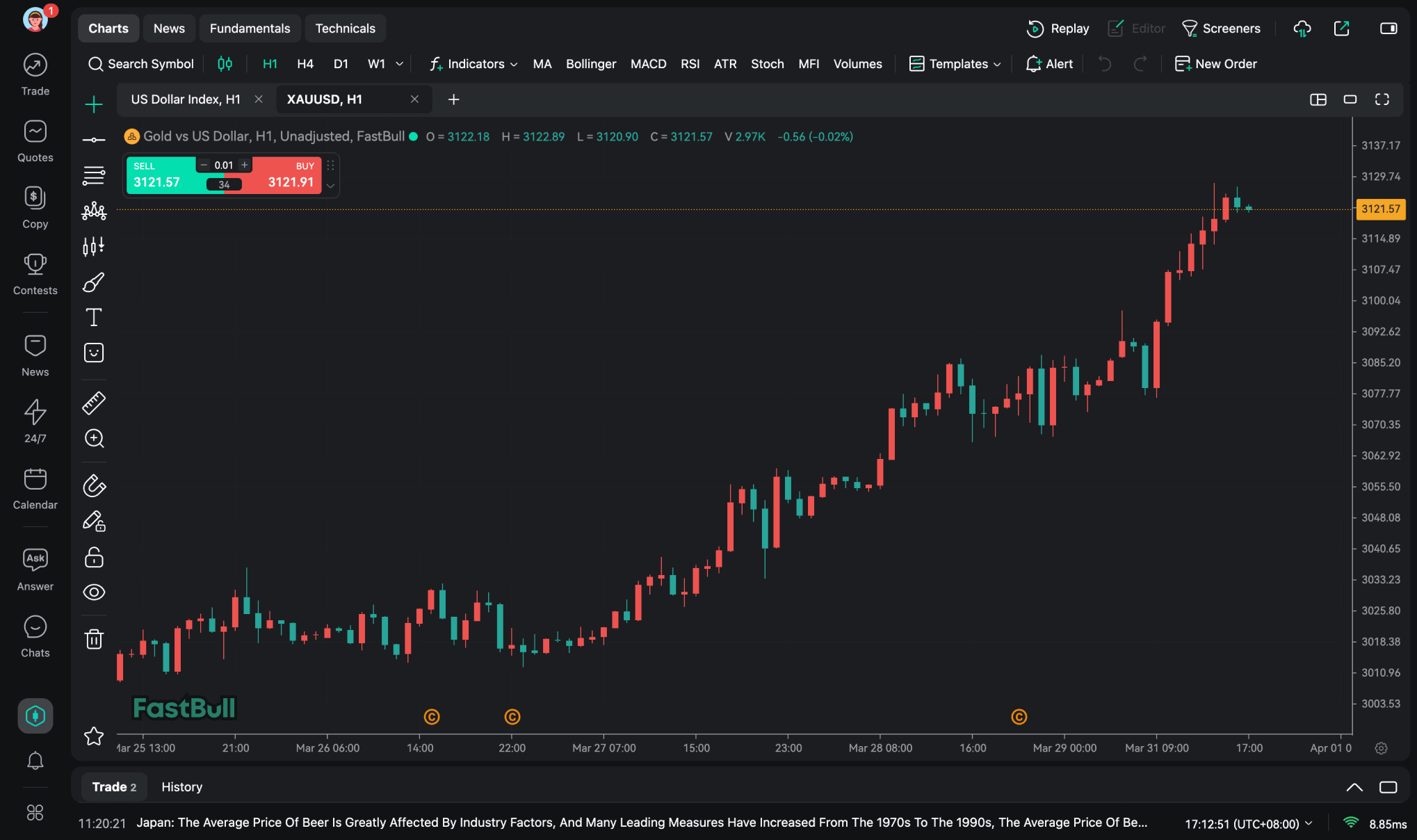Open the chart settings gear icon
This screenshot has width=1417, height=840.
click(1381, 748)
